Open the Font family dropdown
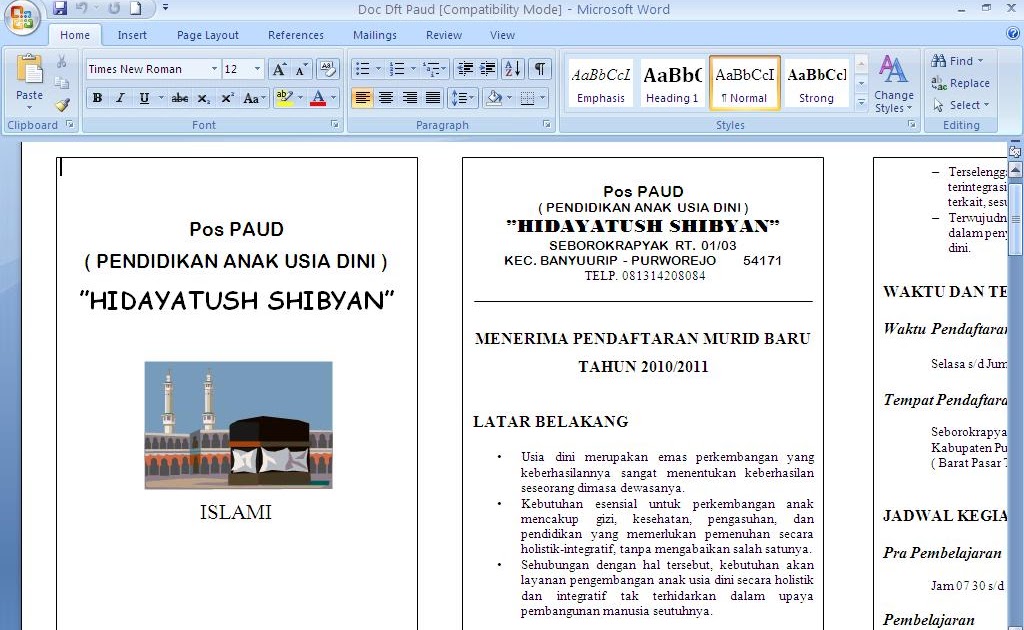This screenshot has width=1024, height=630. [216, 69]
